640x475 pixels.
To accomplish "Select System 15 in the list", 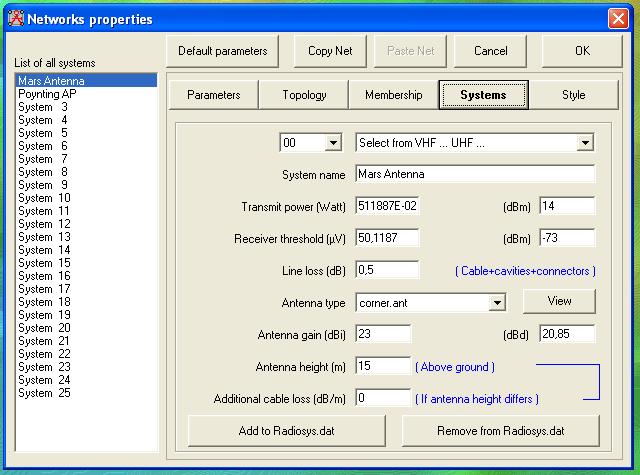I will click(86, 263).
